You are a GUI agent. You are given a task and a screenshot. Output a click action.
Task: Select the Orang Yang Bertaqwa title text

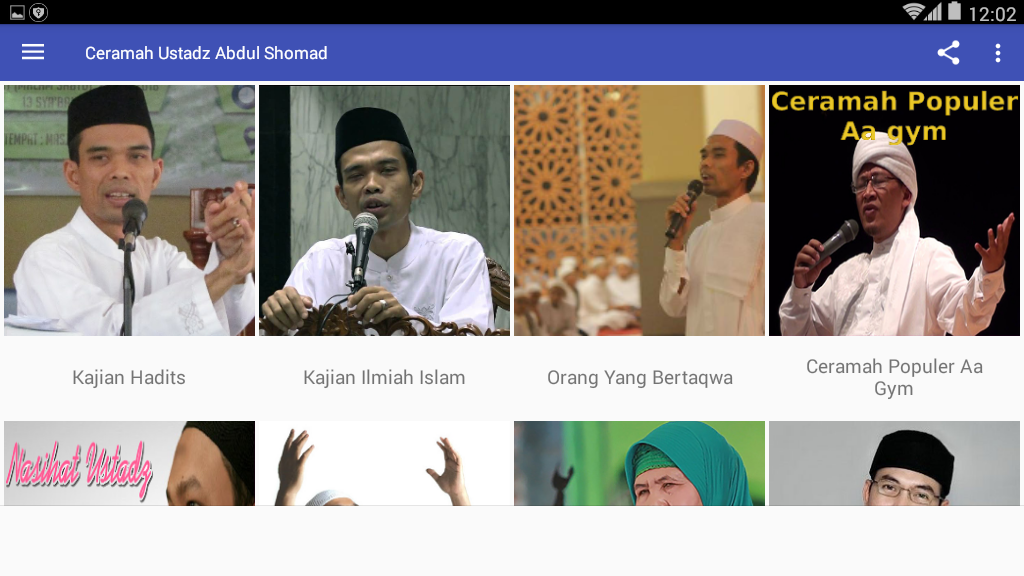pos(639,377)
